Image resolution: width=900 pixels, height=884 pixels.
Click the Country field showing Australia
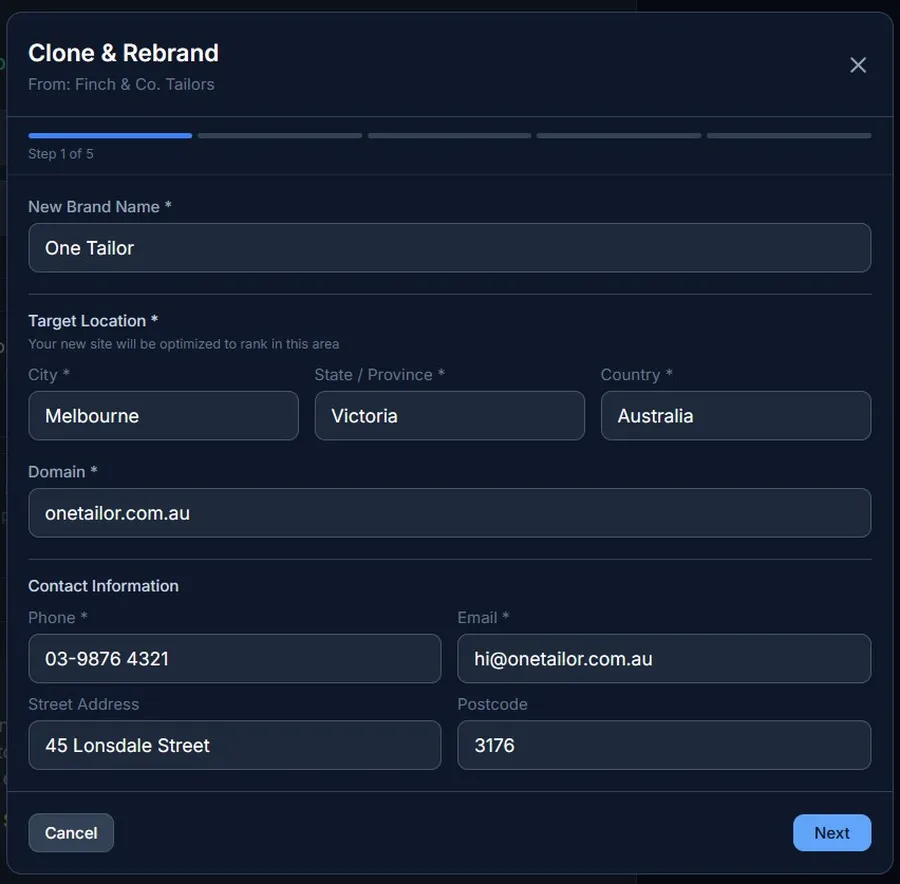[x=735, y=416]
